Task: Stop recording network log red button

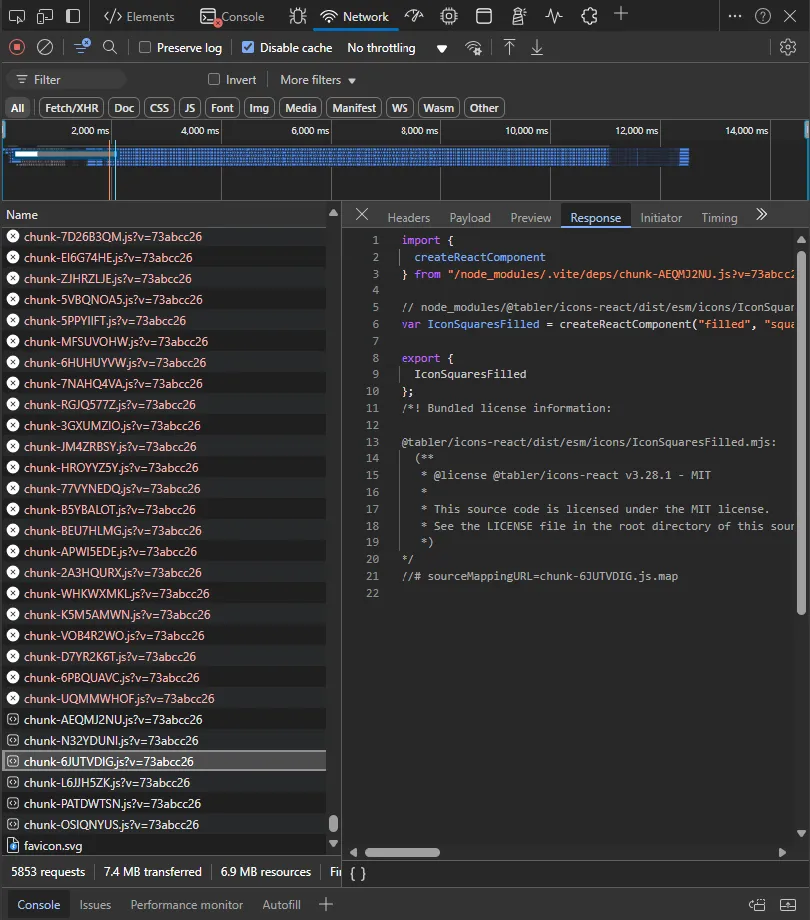Action: coord(17,47)
